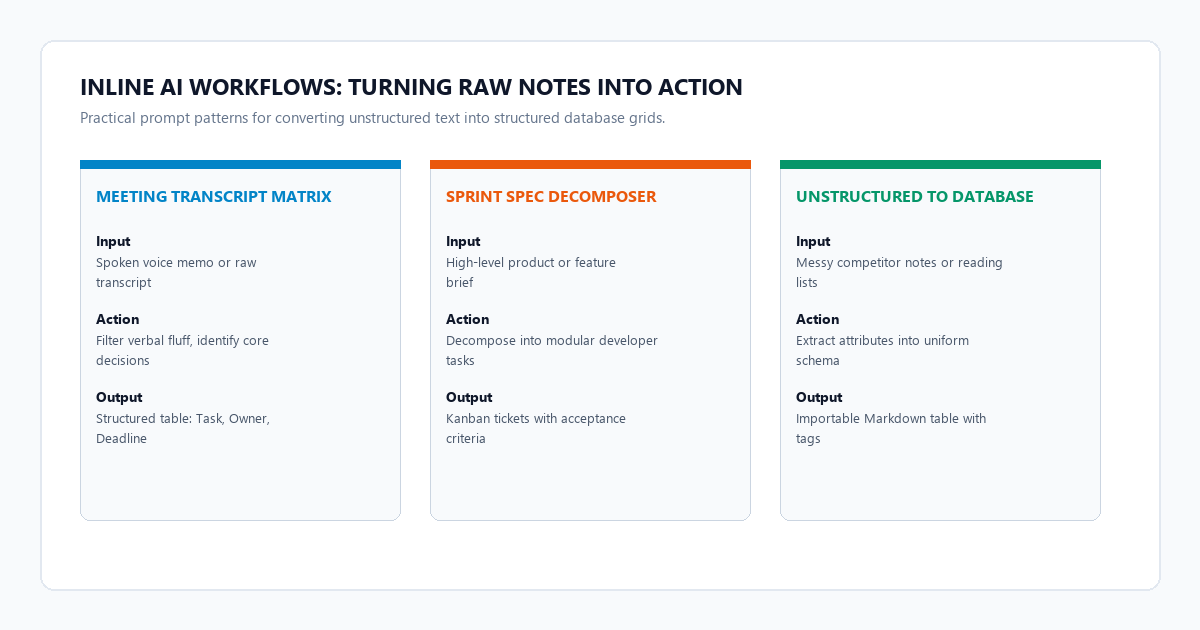Click 'Extract attributes into uniform schema' text

(883, 350)
